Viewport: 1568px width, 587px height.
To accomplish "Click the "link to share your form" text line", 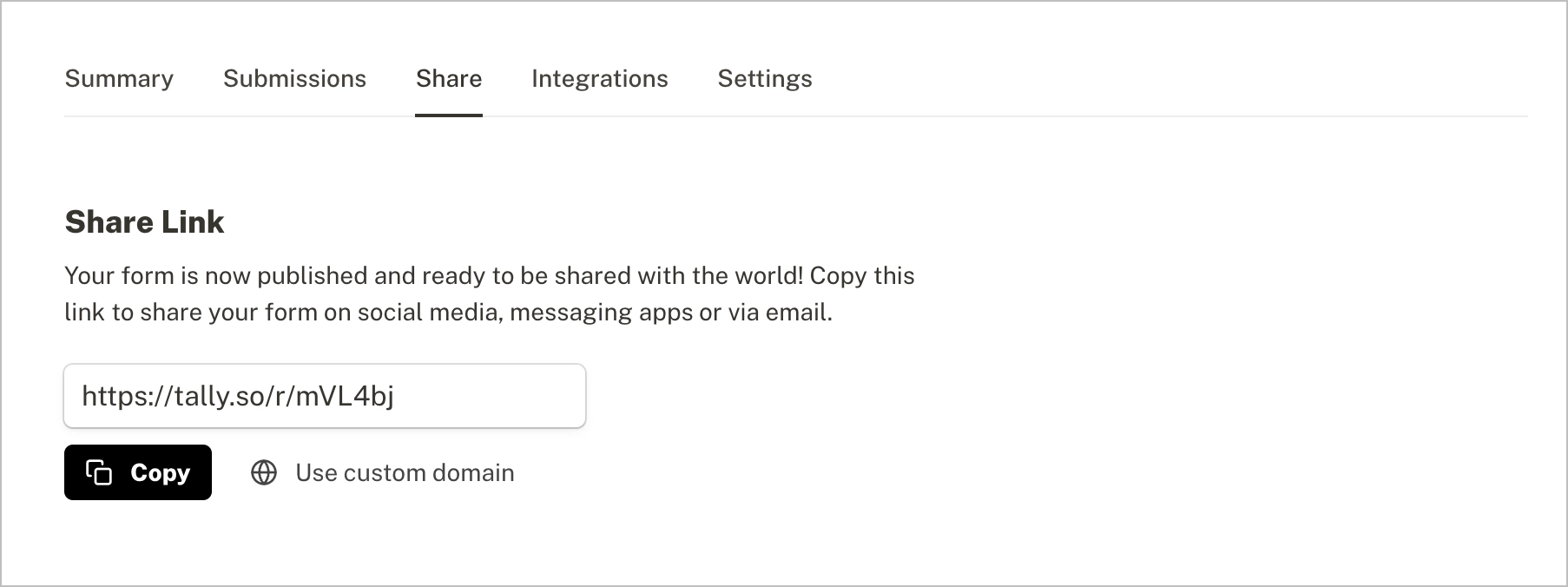I will click(448, 313).
